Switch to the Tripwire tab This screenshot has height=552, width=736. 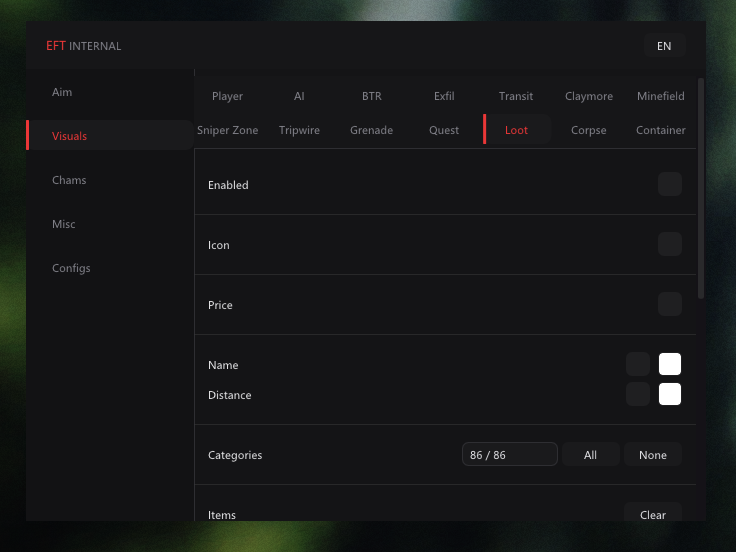tap(299, 130)
